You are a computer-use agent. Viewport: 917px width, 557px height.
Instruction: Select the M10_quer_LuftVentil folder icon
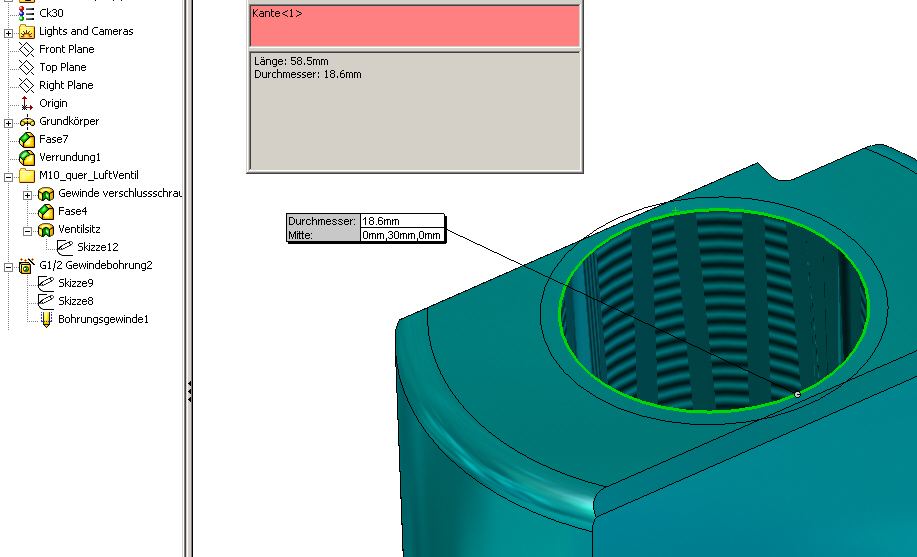click(27, 176)
